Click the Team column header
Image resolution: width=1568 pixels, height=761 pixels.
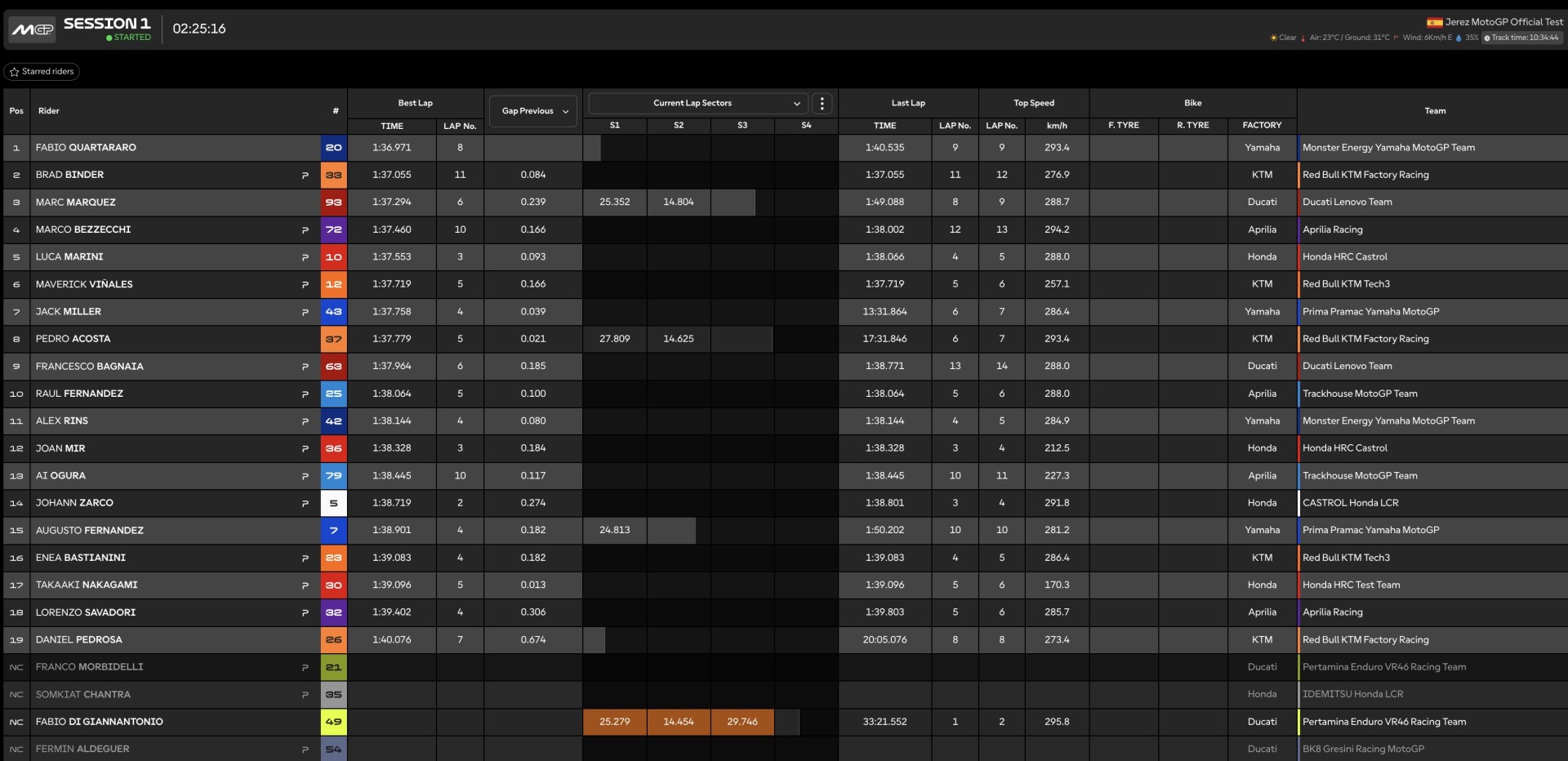pyautogui.click(x=1435, y=111)
